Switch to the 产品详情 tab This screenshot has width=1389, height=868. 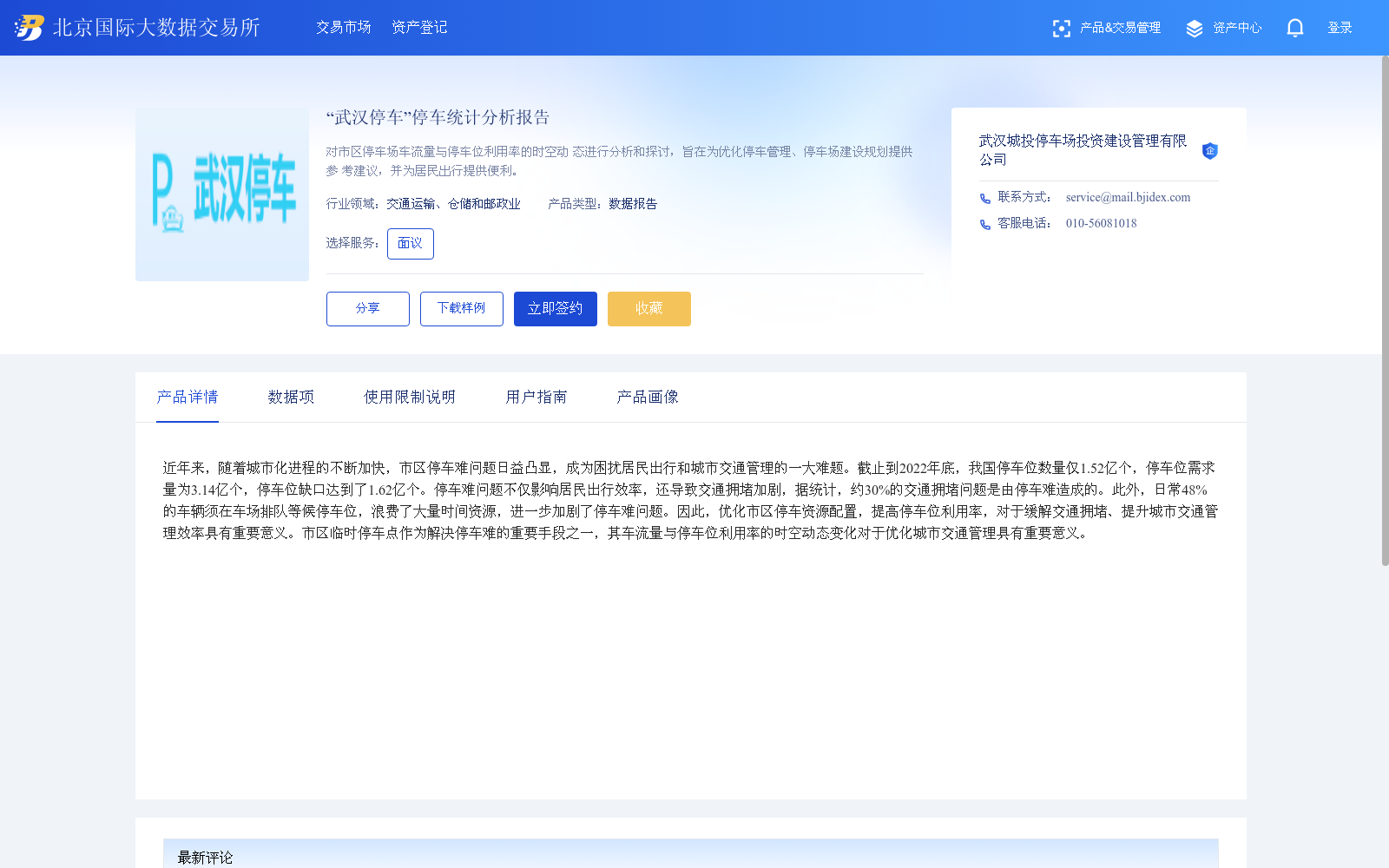pos(188,398)
